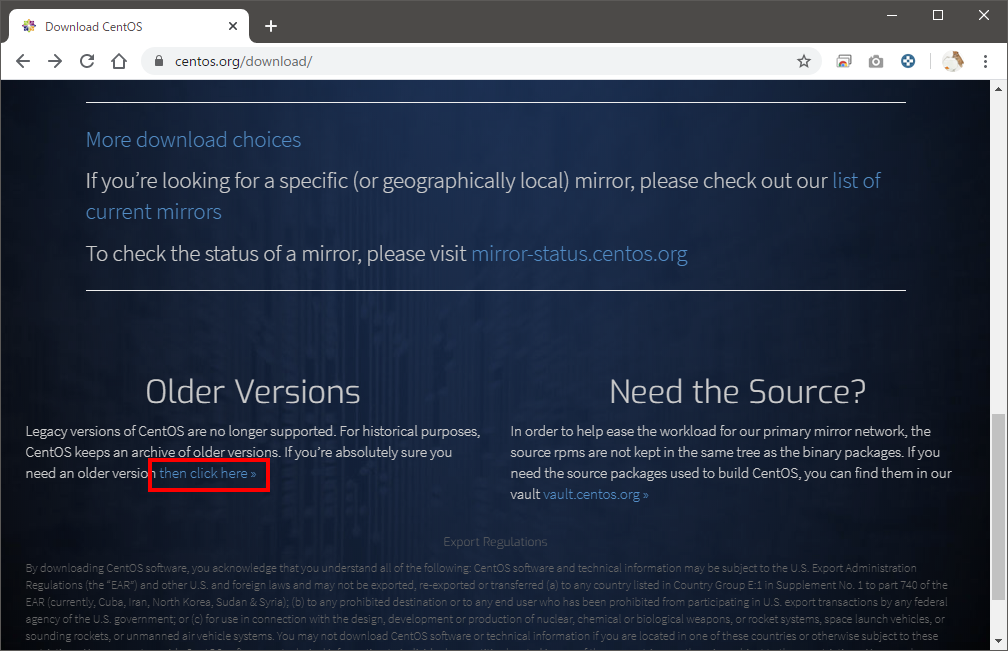Viewport: 1008px width, 651px height.
Task: Click the 'Need the Source?' heading
Action: pos(737,391)
